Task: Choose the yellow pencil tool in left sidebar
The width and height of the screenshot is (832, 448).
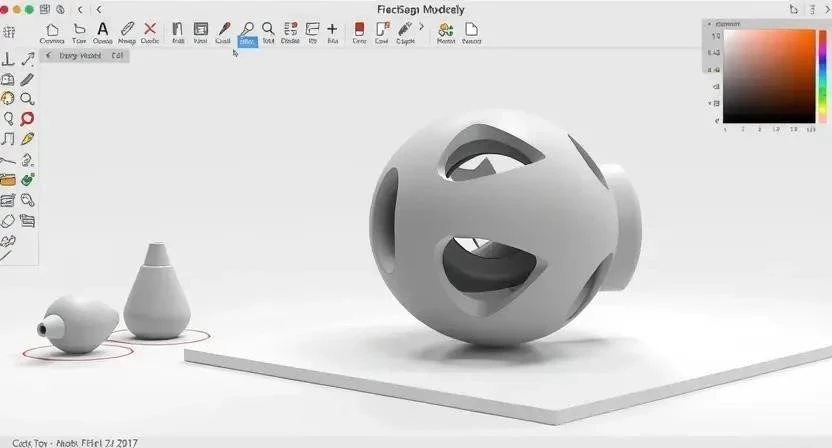Action: (x=28, y=139)
